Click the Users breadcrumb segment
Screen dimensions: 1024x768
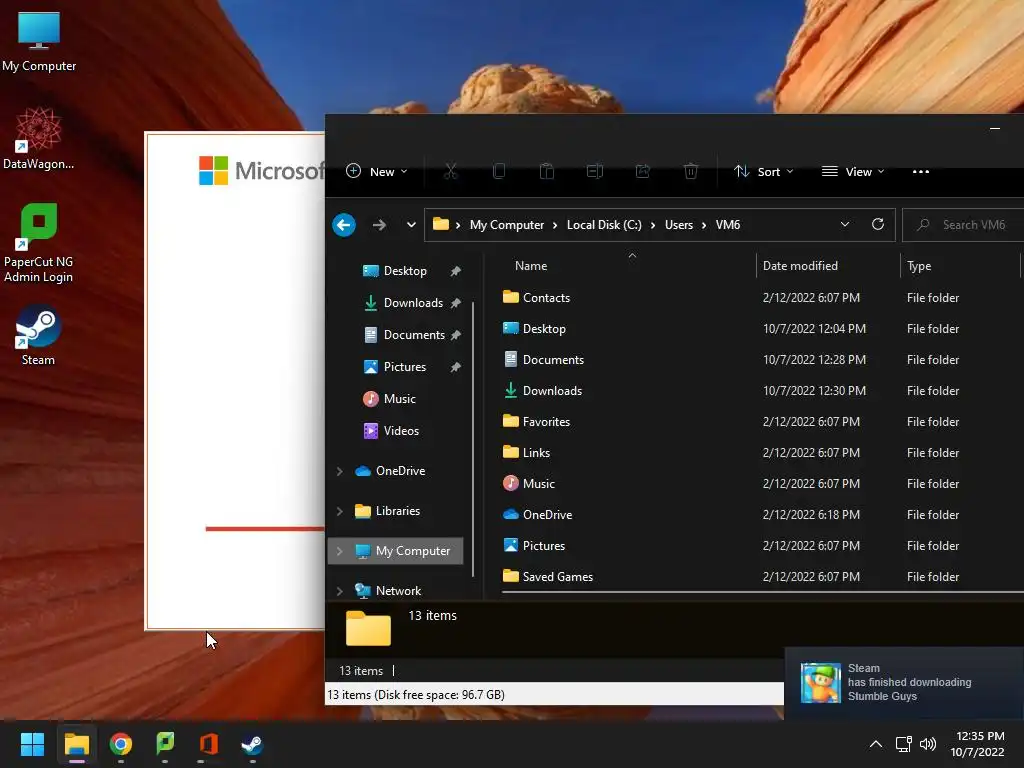679,225
